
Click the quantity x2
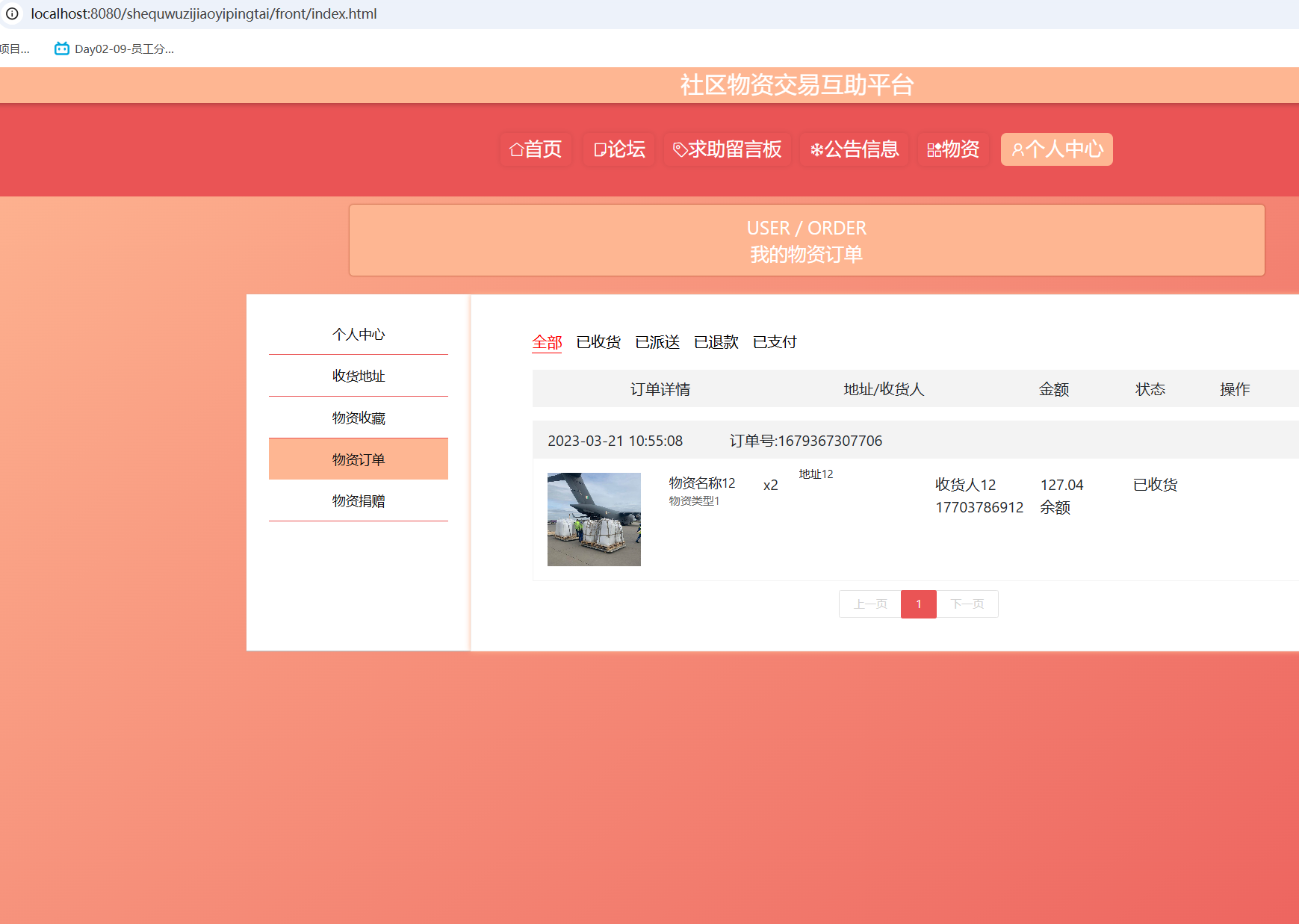point(771,486)
